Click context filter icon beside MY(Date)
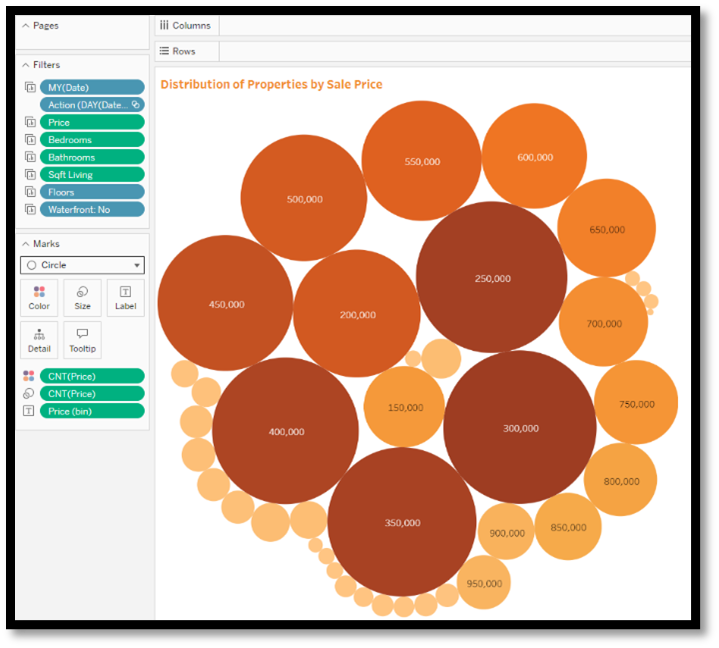The height and width of the screenshot is (648, 719). [29, 88]
